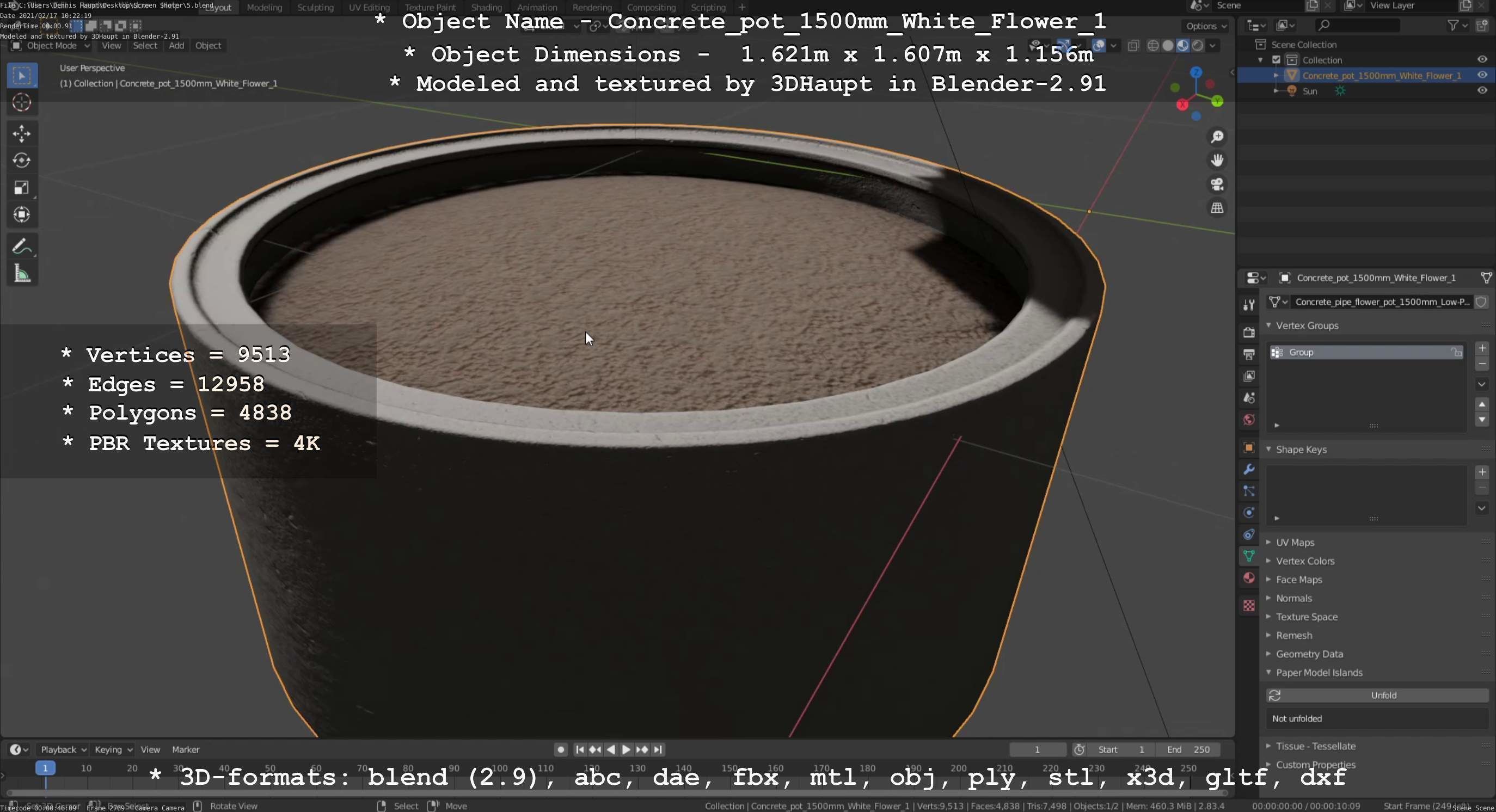Open the timeline Marker menu

click(x=186, y=749)
